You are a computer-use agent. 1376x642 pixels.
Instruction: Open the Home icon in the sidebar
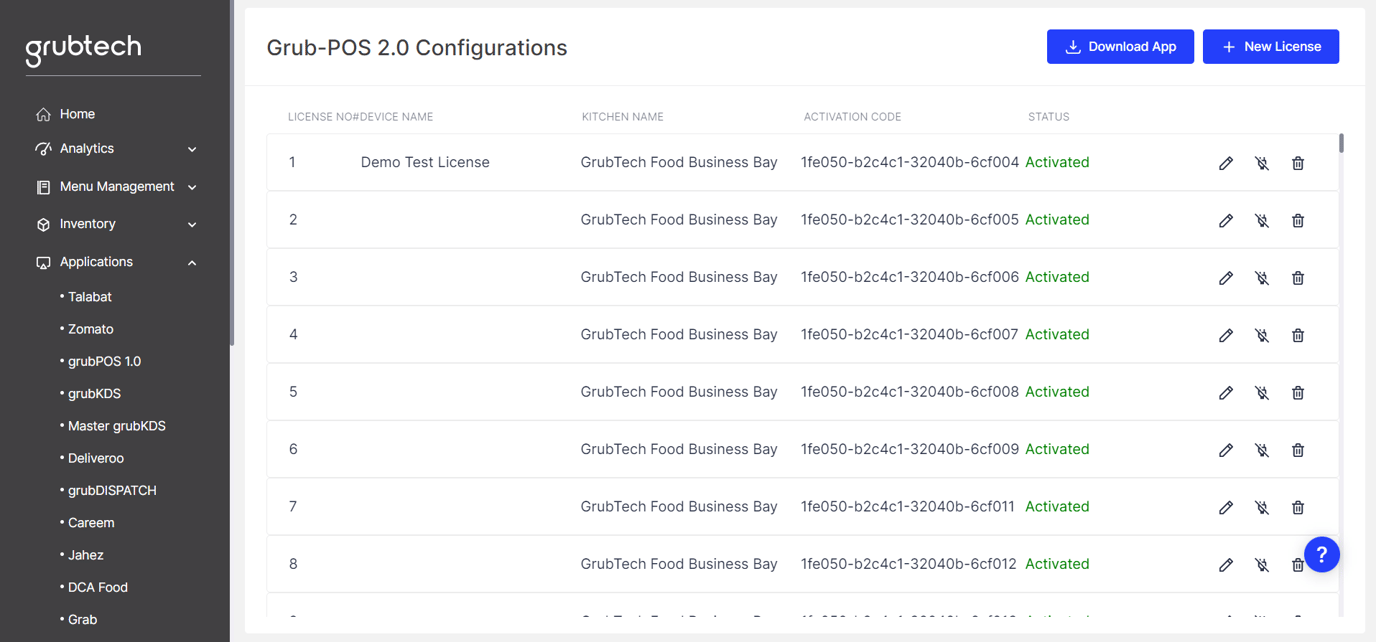pos(42,113)
